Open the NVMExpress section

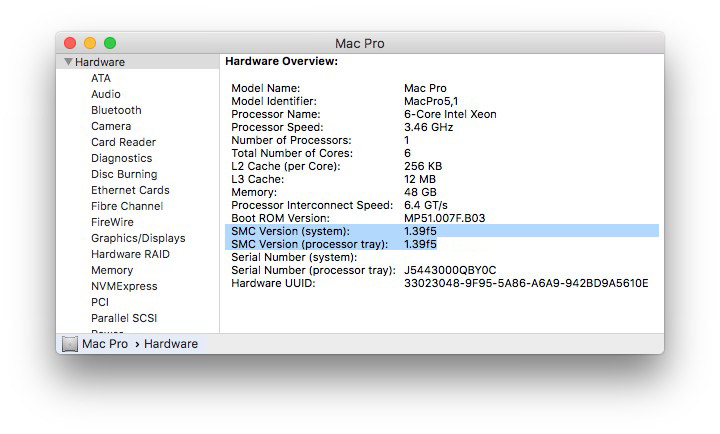point(124,286)
